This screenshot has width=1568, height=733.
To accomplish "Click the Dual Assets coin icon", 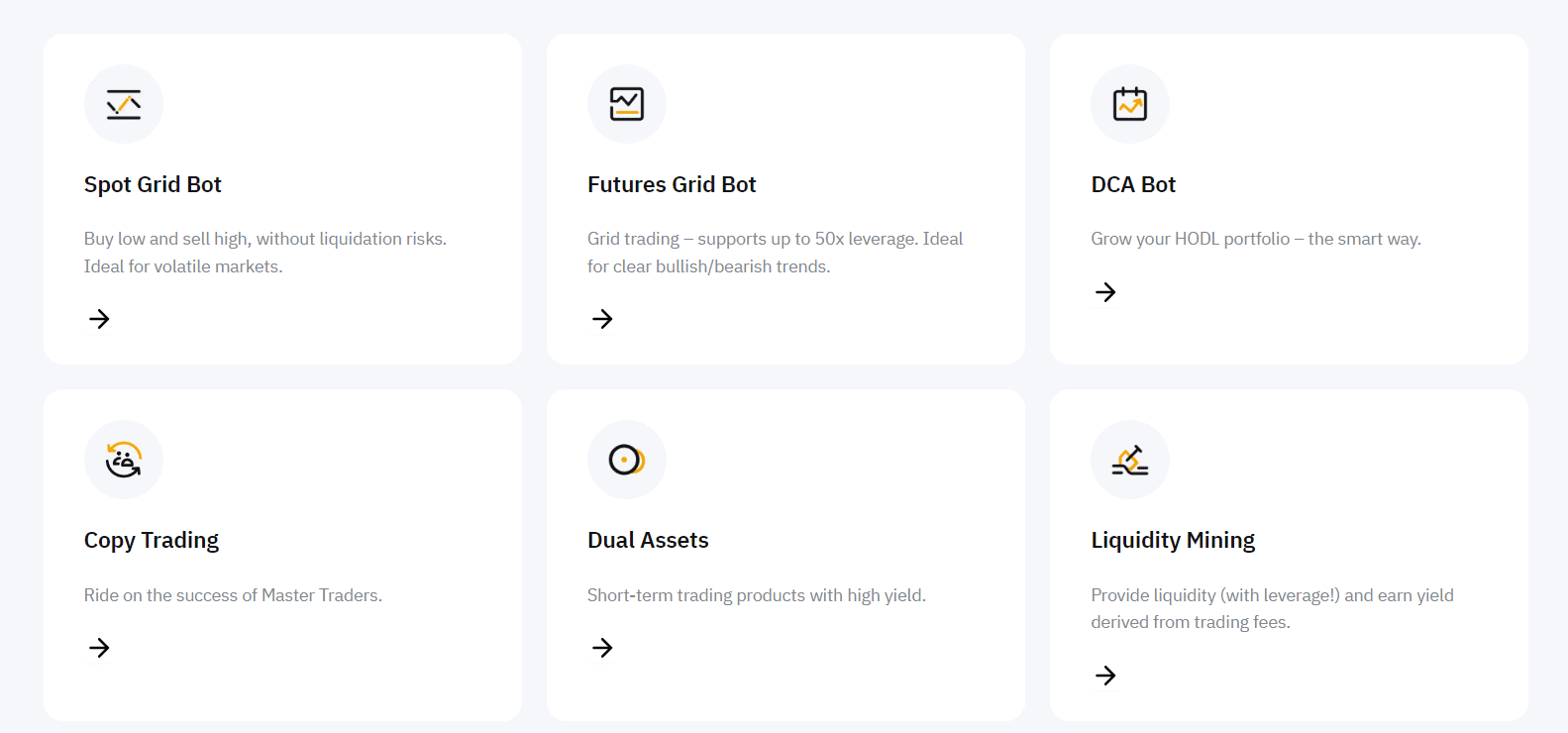I will pyautogui.click(x=626, y=460).
